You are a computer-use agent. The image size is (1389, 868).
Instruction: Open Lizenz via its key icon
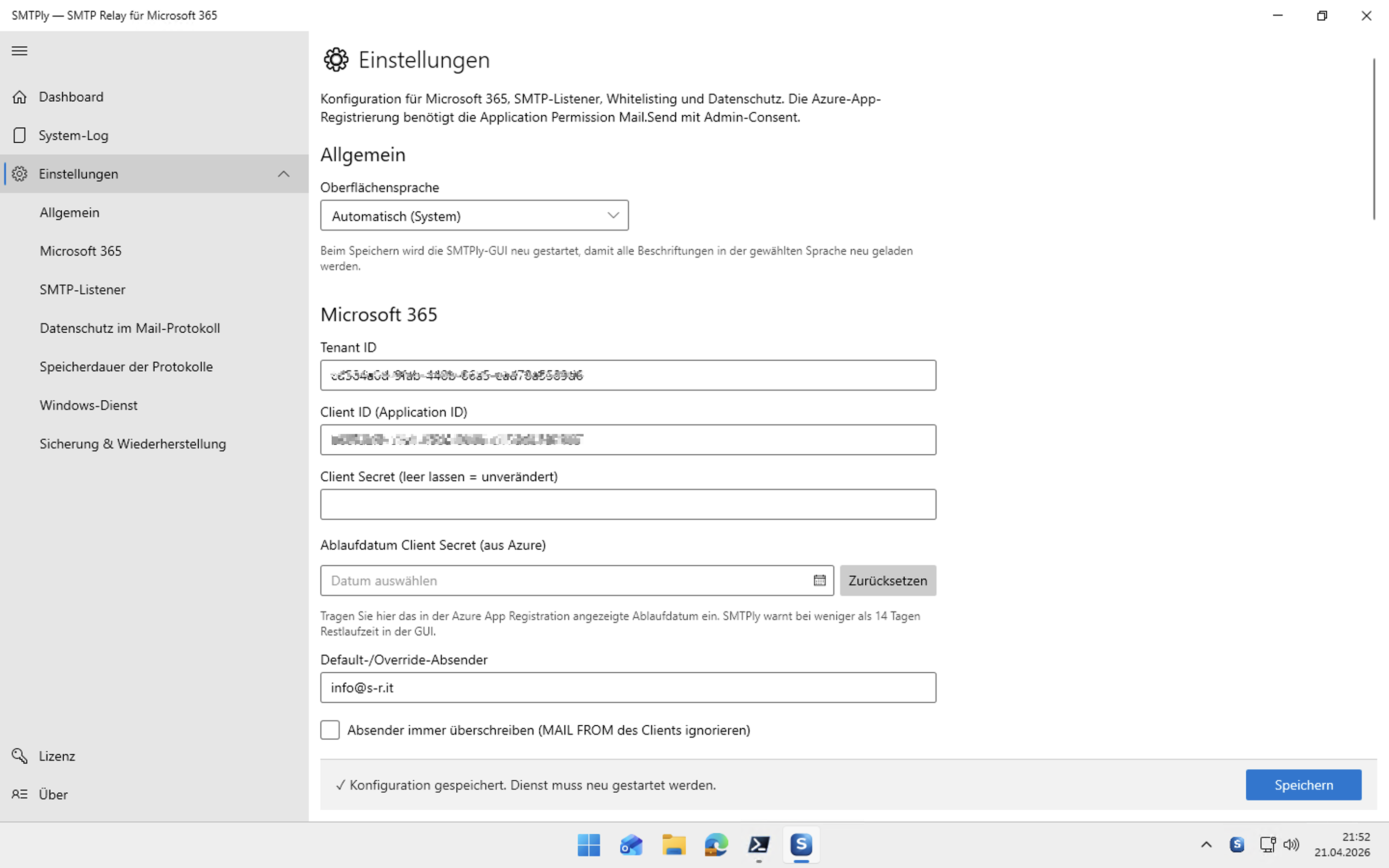pos(19,756)
